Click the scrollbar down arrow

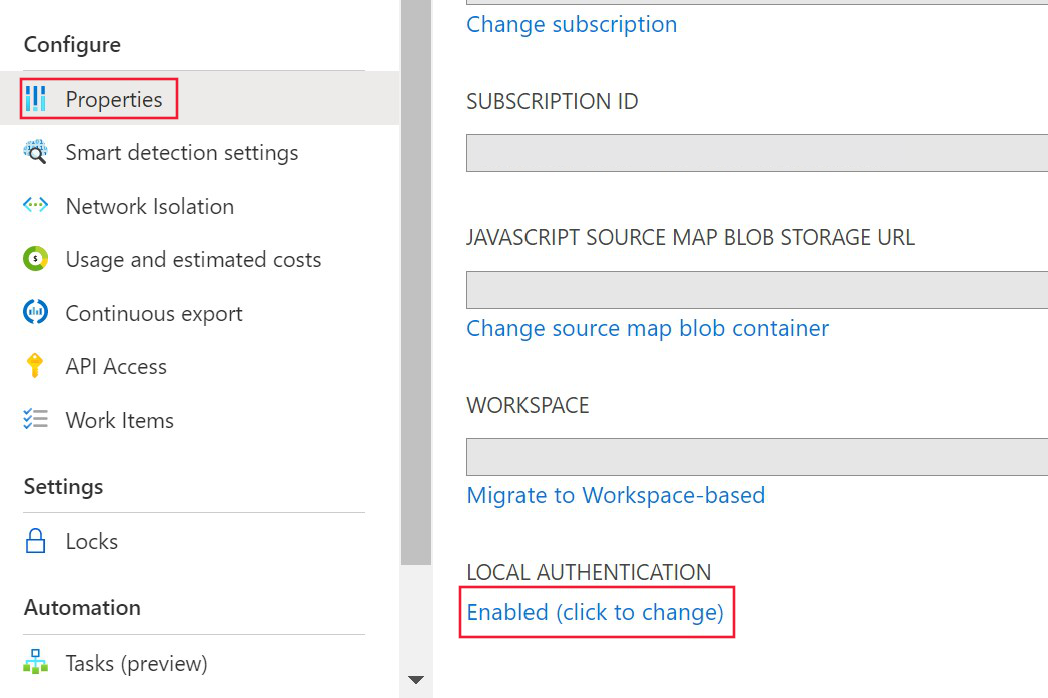coord(416,679)
